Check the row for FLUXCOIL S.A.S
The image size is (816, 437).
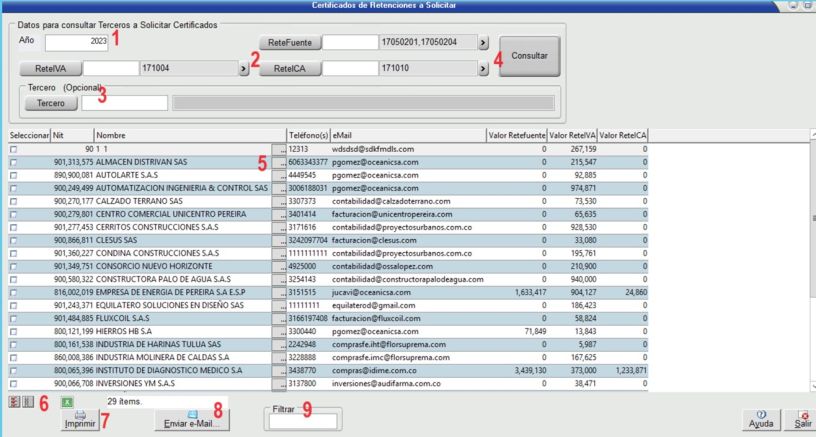tap(14, 317)
